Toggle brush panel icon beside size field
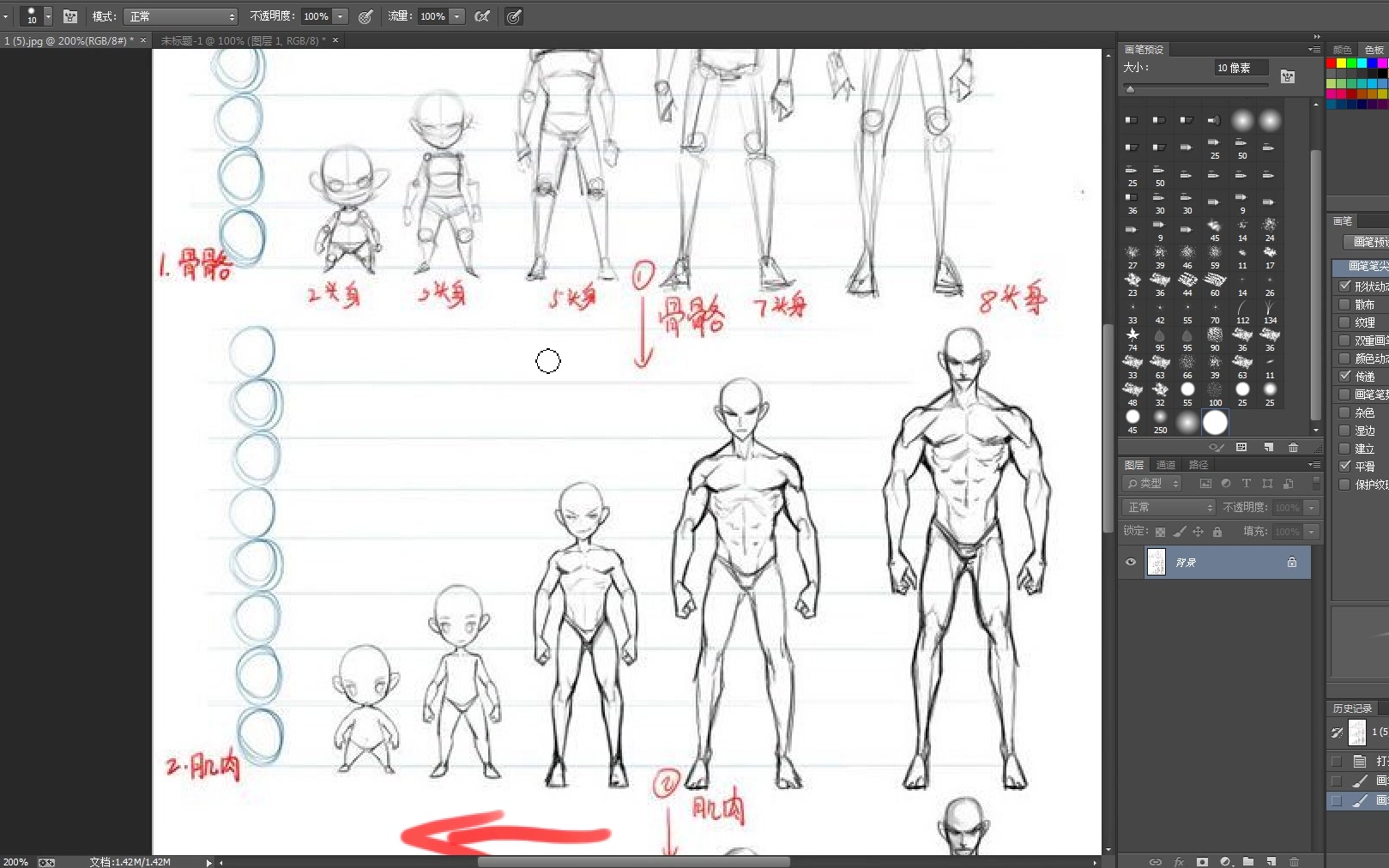This screenshot has height=868, width=1389. 1287,76
